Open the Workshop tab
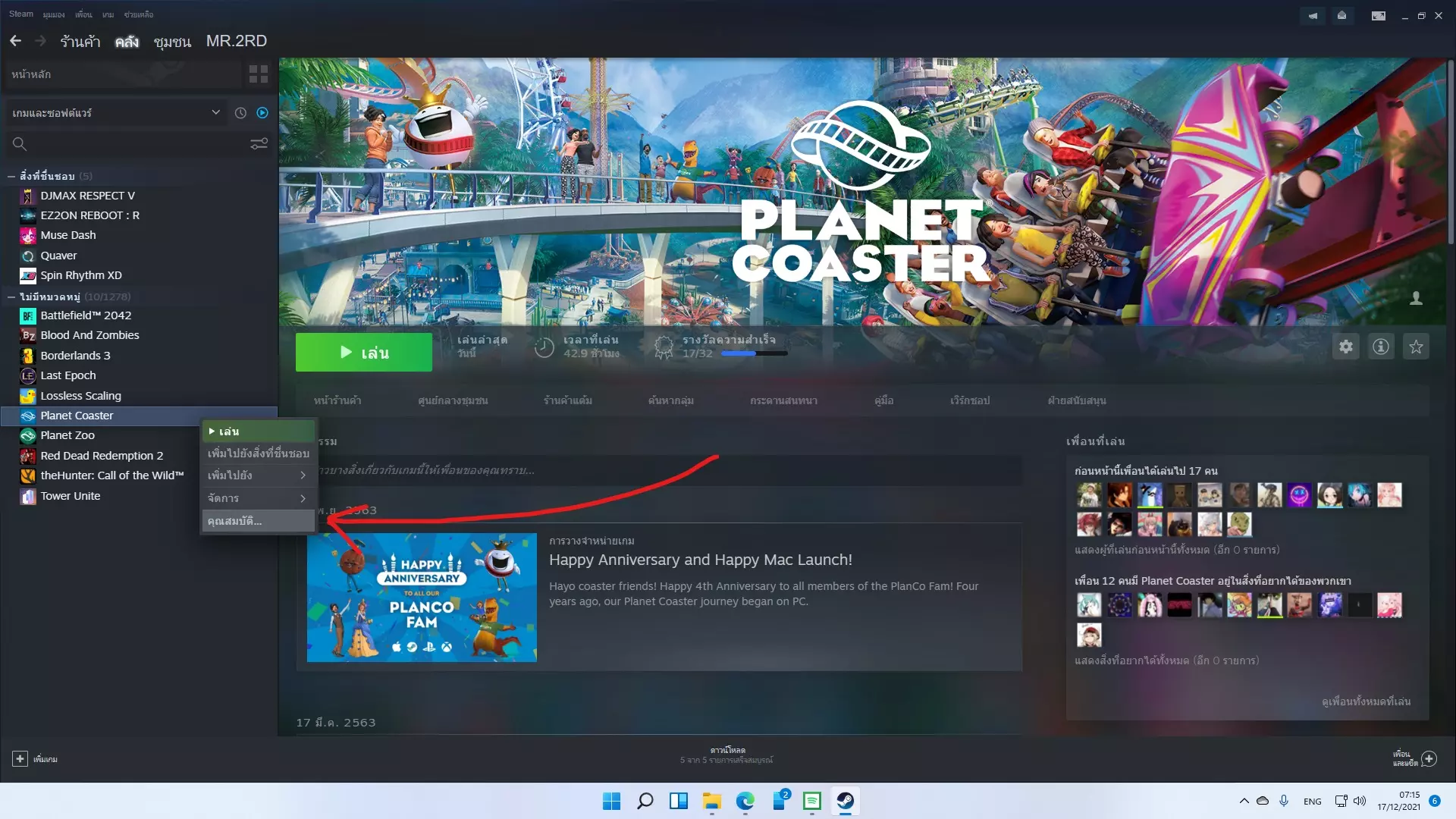This screenshot has height=819, width=1456. [969, 400]
